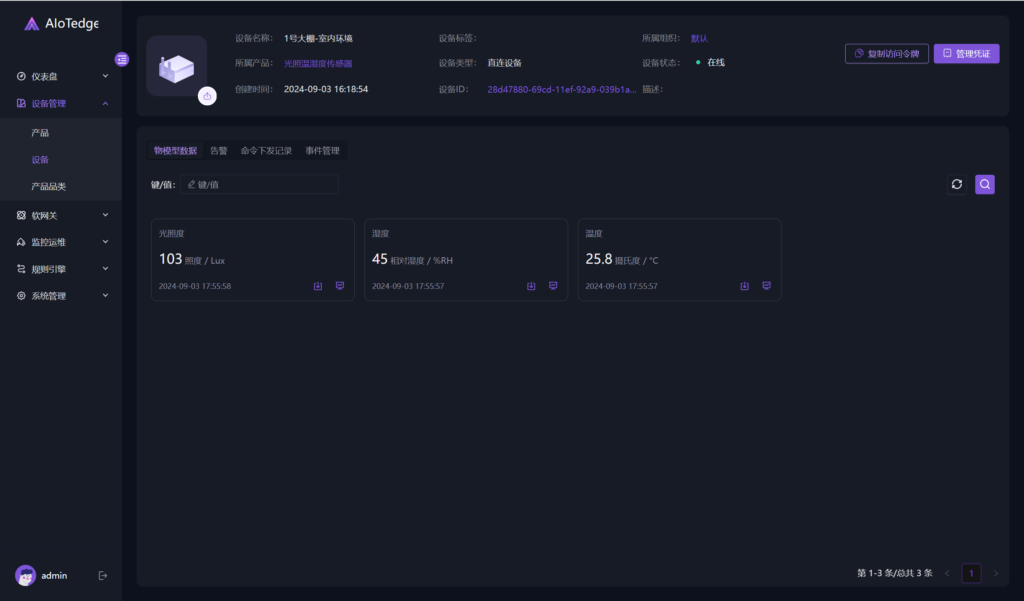This screenshot has width=1024, height=601.
Task: Click the 复制访问令牌 button
Action: pos(886,54)
